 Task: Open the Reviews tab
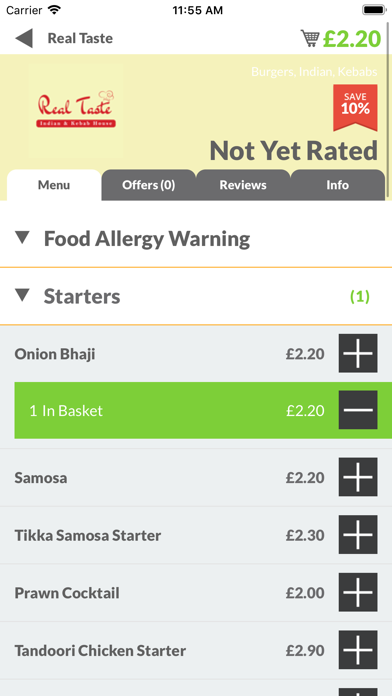(243, 185)
